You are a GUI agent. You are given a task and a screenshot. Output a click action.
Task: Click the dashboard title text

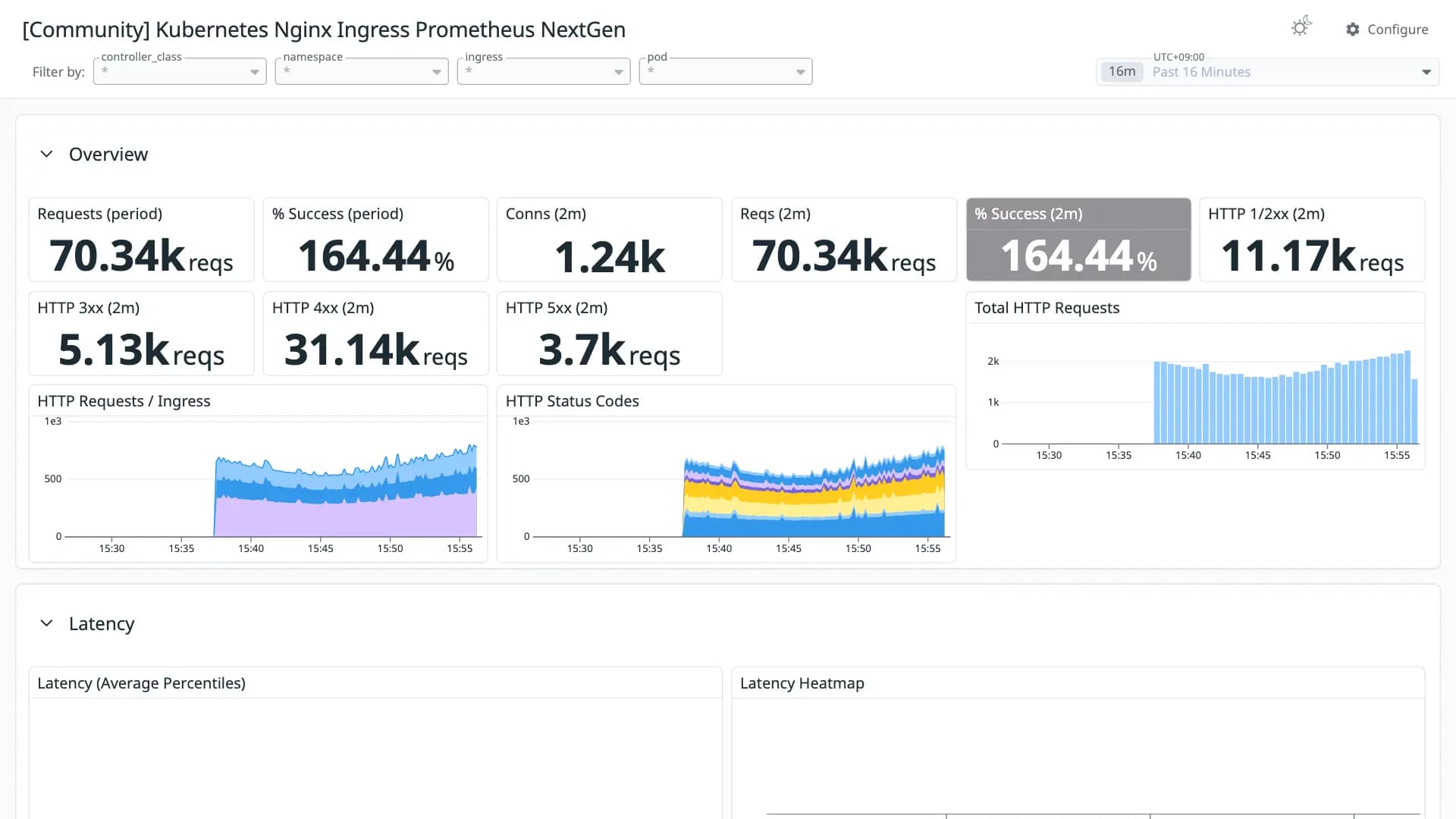tap(324, 30)
